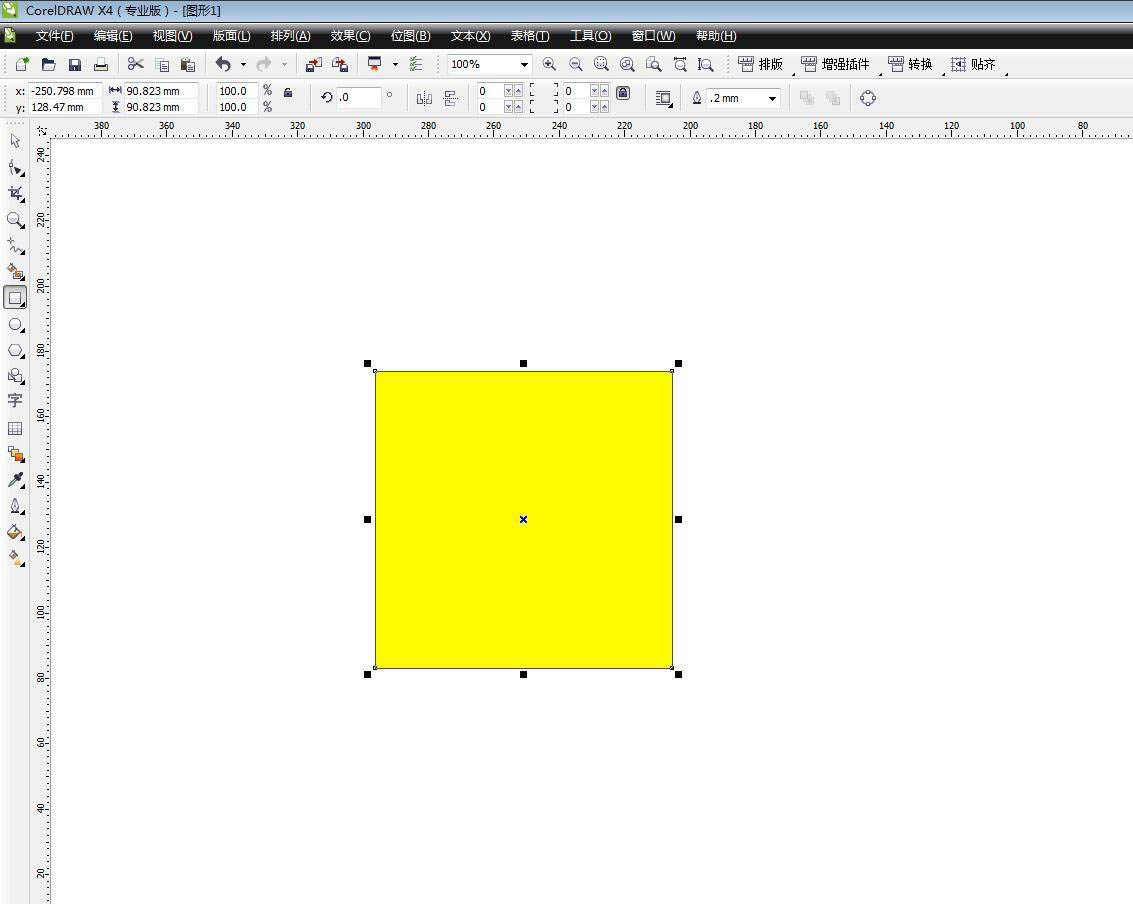Select the Table tool
Viewport: 1133px width, 904px height.
15,428
